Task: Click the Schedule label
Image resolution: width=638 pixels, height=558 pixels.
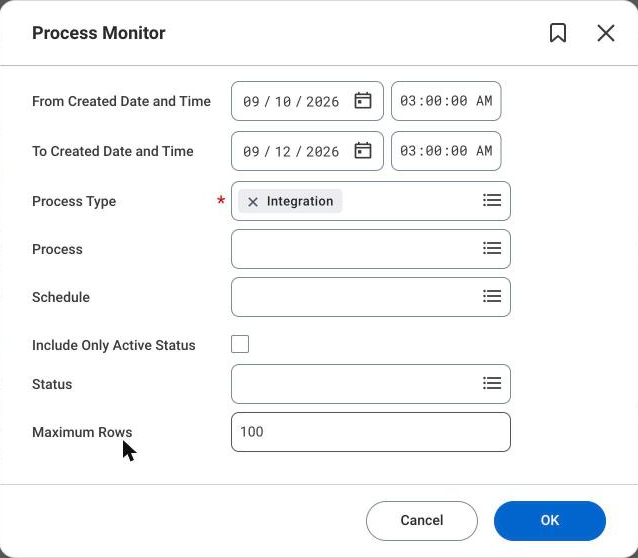Action: [x=61, y=297]
